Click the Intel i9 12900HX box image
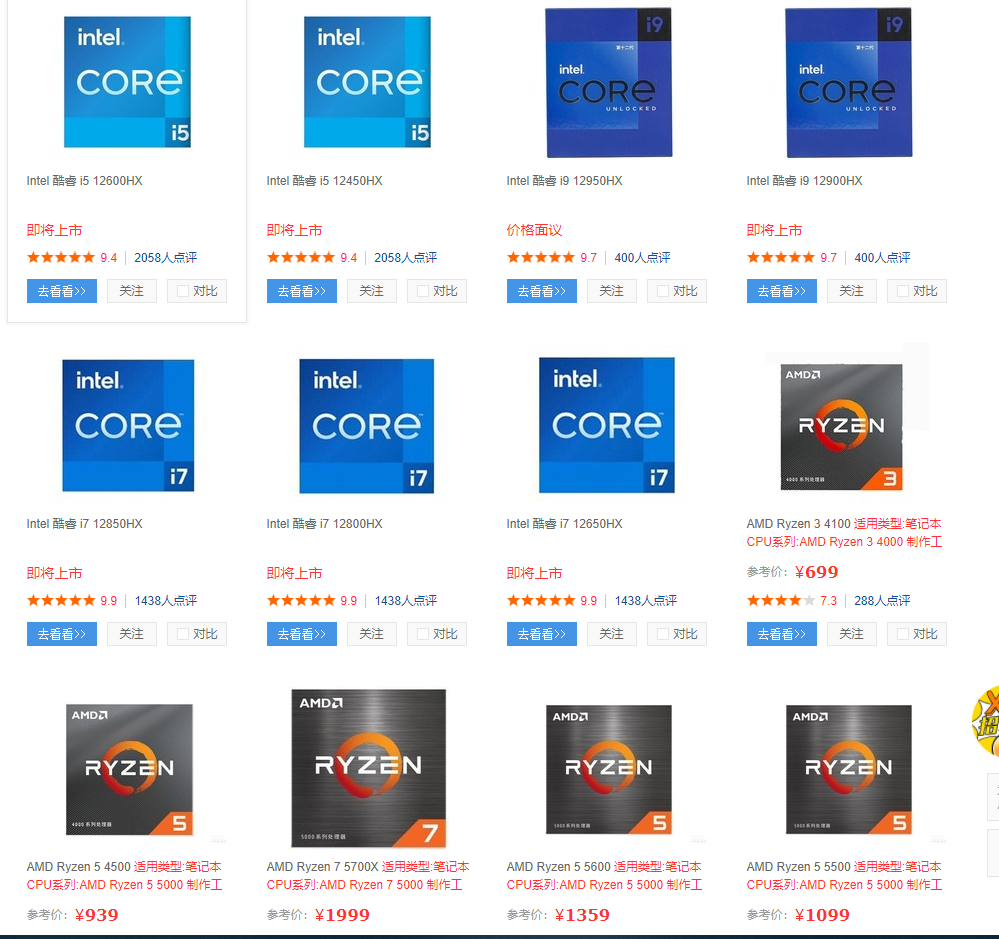999x939 pixels. click(848, 82)
